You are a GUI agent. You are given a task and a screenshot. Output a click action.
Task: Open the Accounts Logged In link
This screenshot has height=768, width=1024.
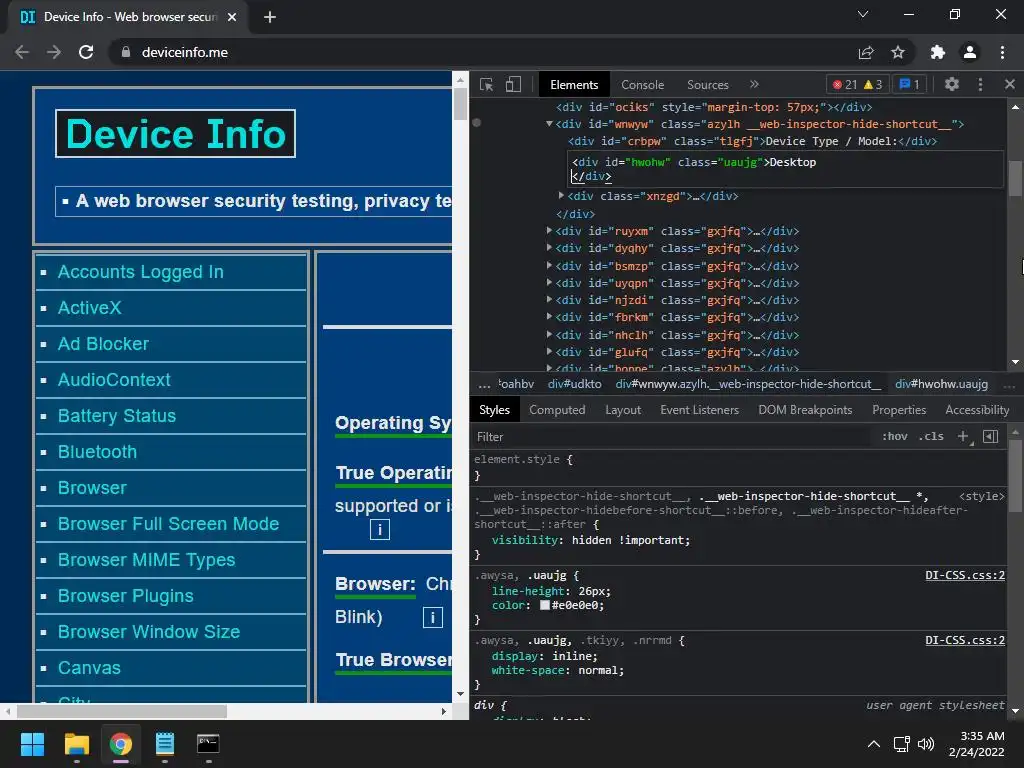point(140,272)
